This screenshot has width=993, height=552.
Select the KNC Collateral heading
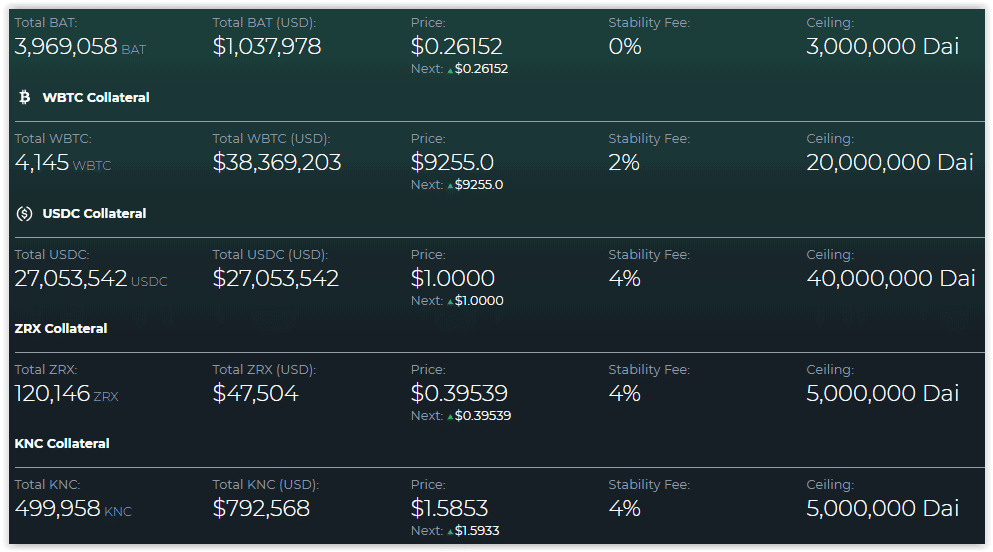pyautogui.click(x=62, y=444)
